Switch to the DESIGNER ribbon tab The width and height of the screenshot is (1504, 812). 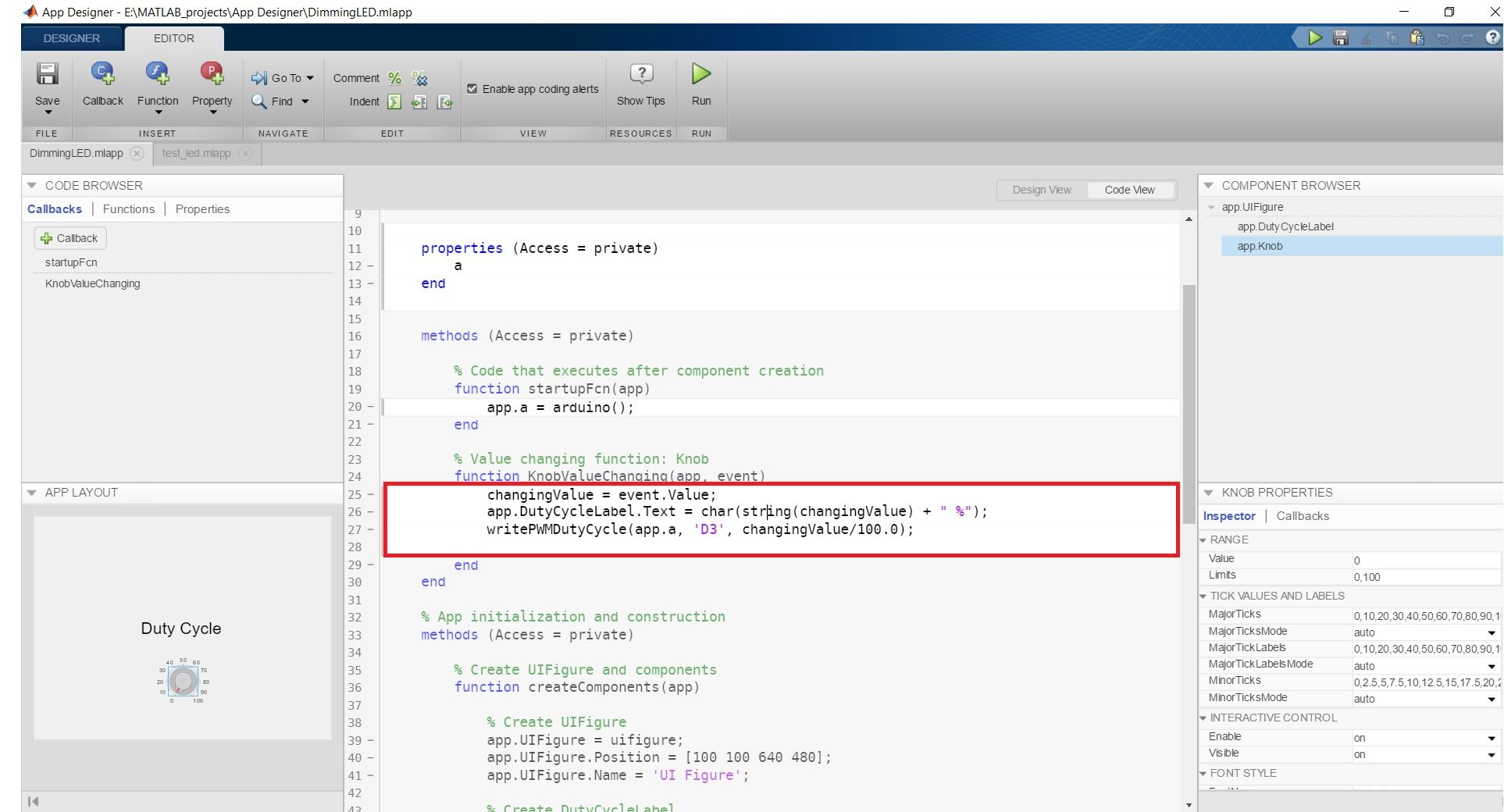tap(71, 37)
